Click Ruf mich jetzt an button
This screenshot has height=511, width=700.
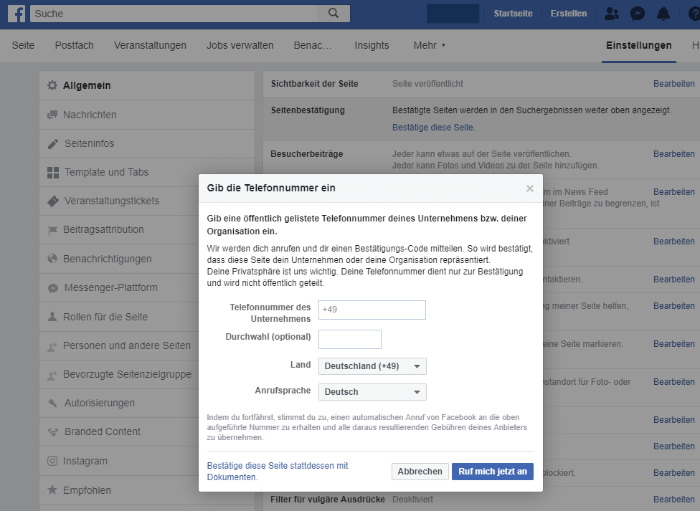coord(492,471)
